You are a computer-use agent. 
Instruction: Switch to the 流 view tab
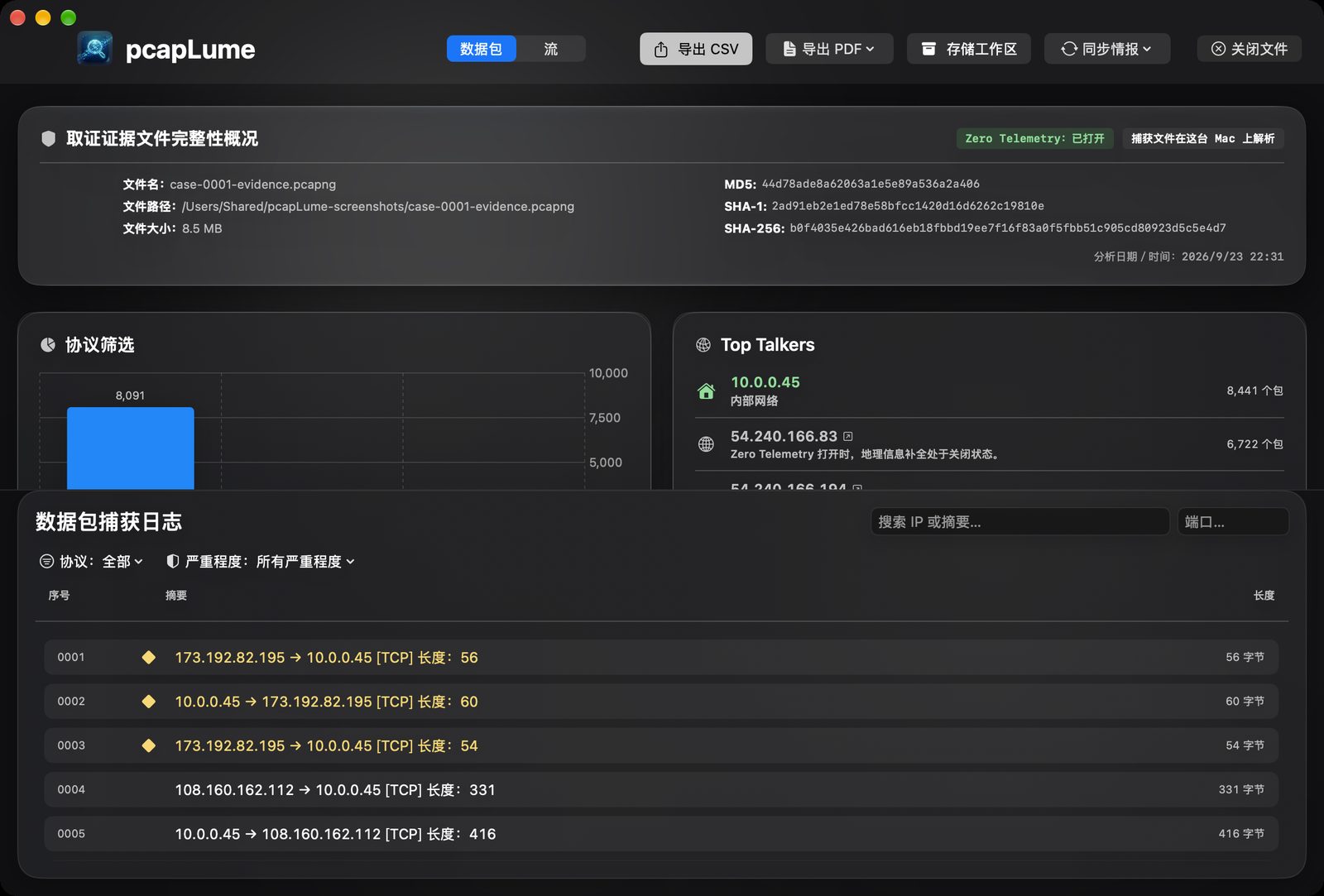551,49
